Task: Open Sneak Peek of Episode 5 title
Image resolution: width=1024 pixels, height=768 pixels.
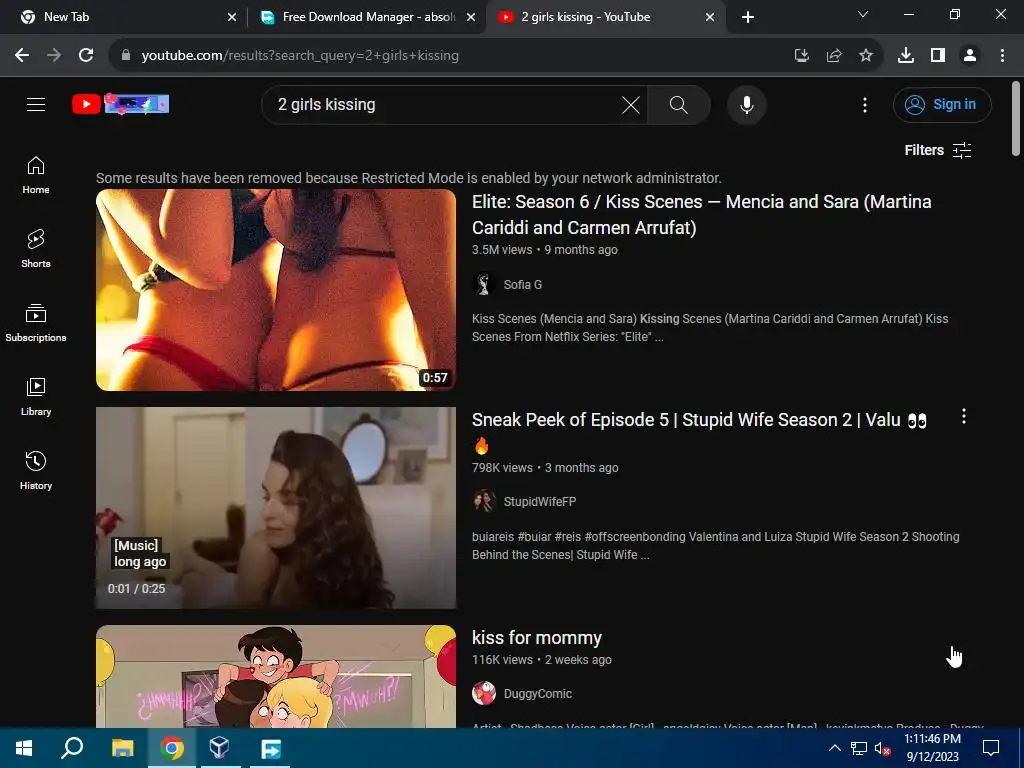Action: [x=699, y=432]
